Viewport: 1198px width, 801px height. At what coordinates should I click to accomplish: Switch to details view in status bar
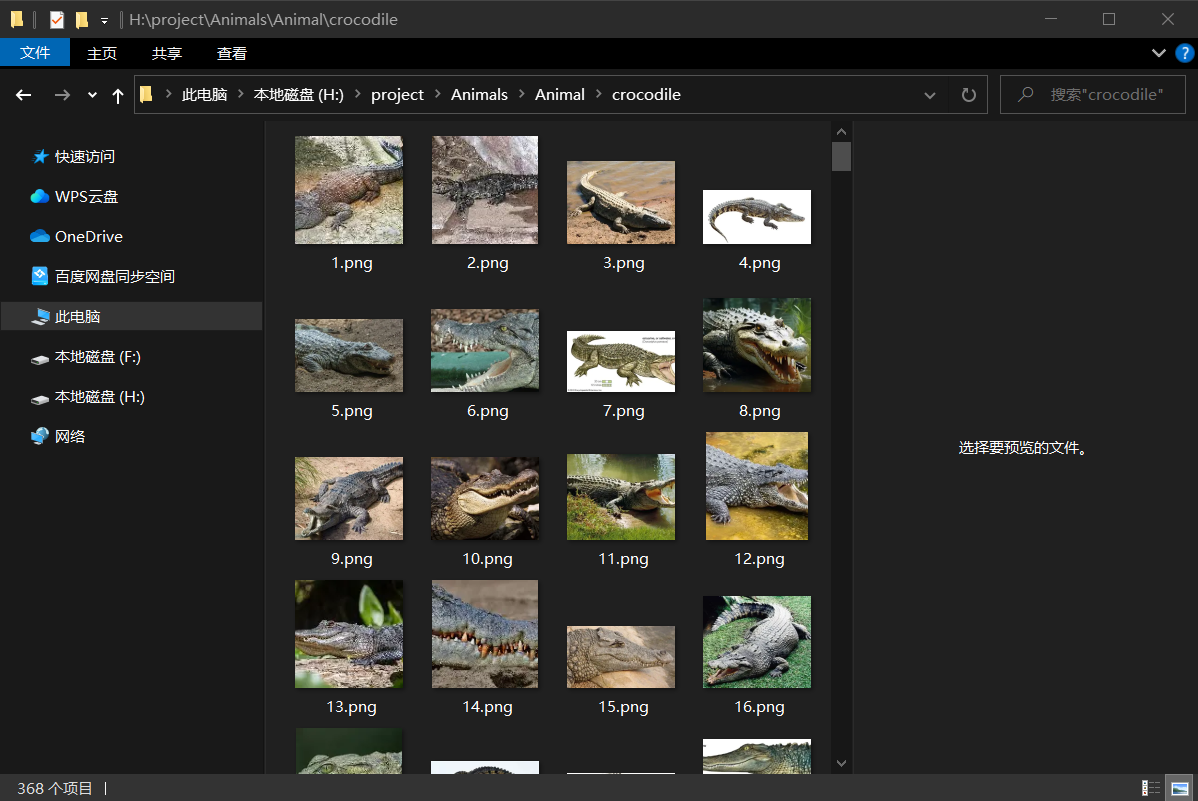(1151, 788)
